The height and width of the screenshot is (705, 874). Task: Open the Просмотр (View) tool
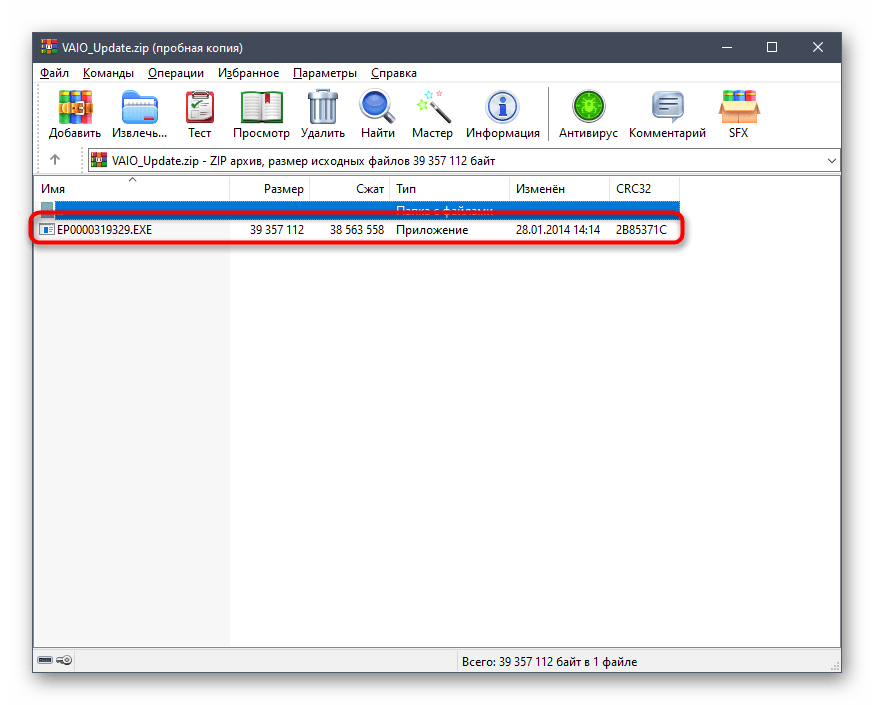coord(261,114)
